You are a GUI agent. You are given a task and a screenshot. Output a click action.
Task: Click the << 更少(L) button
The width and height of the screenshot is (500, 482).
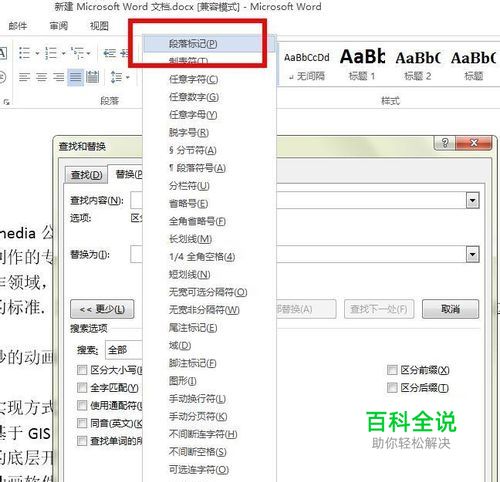(x=102, y=309)
